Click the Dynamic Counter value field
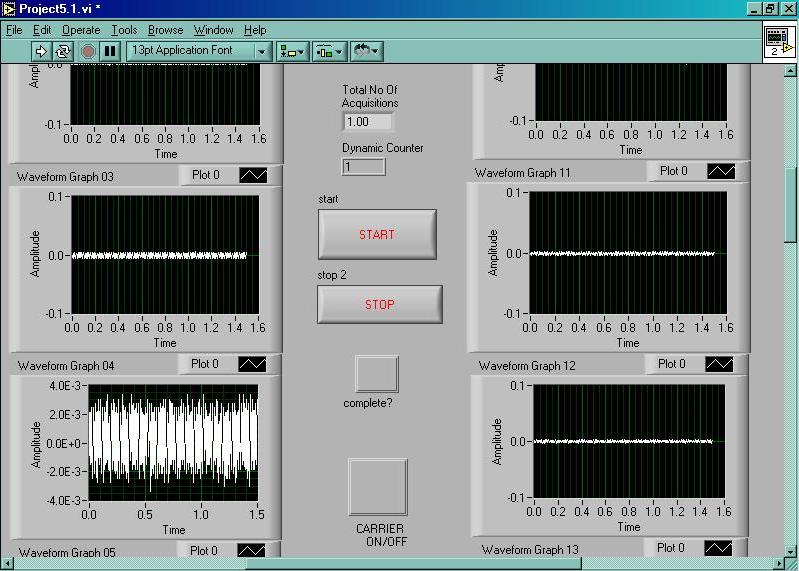The image size is (799, 571). pos(363,167)
